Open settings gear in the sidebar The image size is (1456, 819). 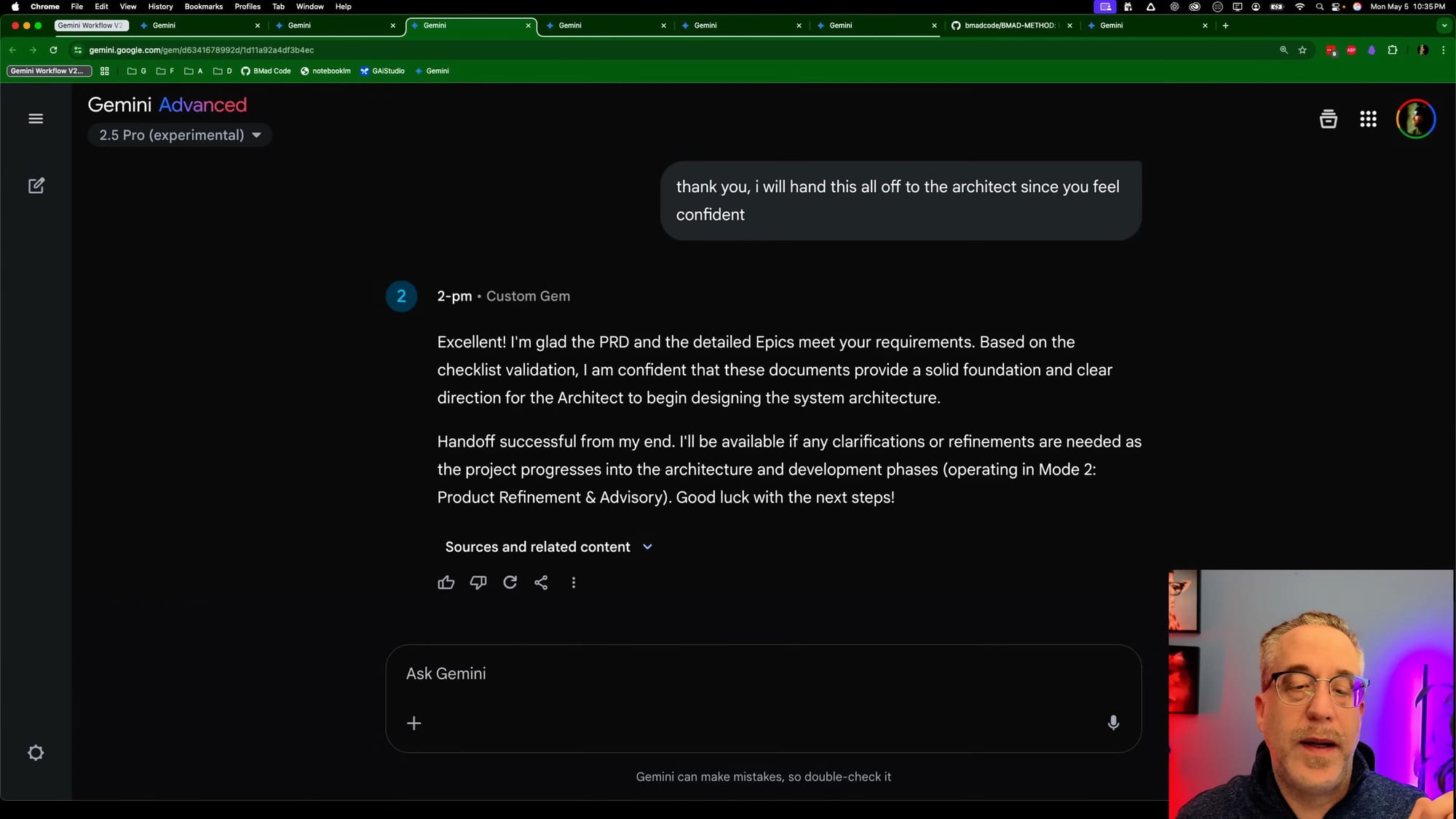36,753
